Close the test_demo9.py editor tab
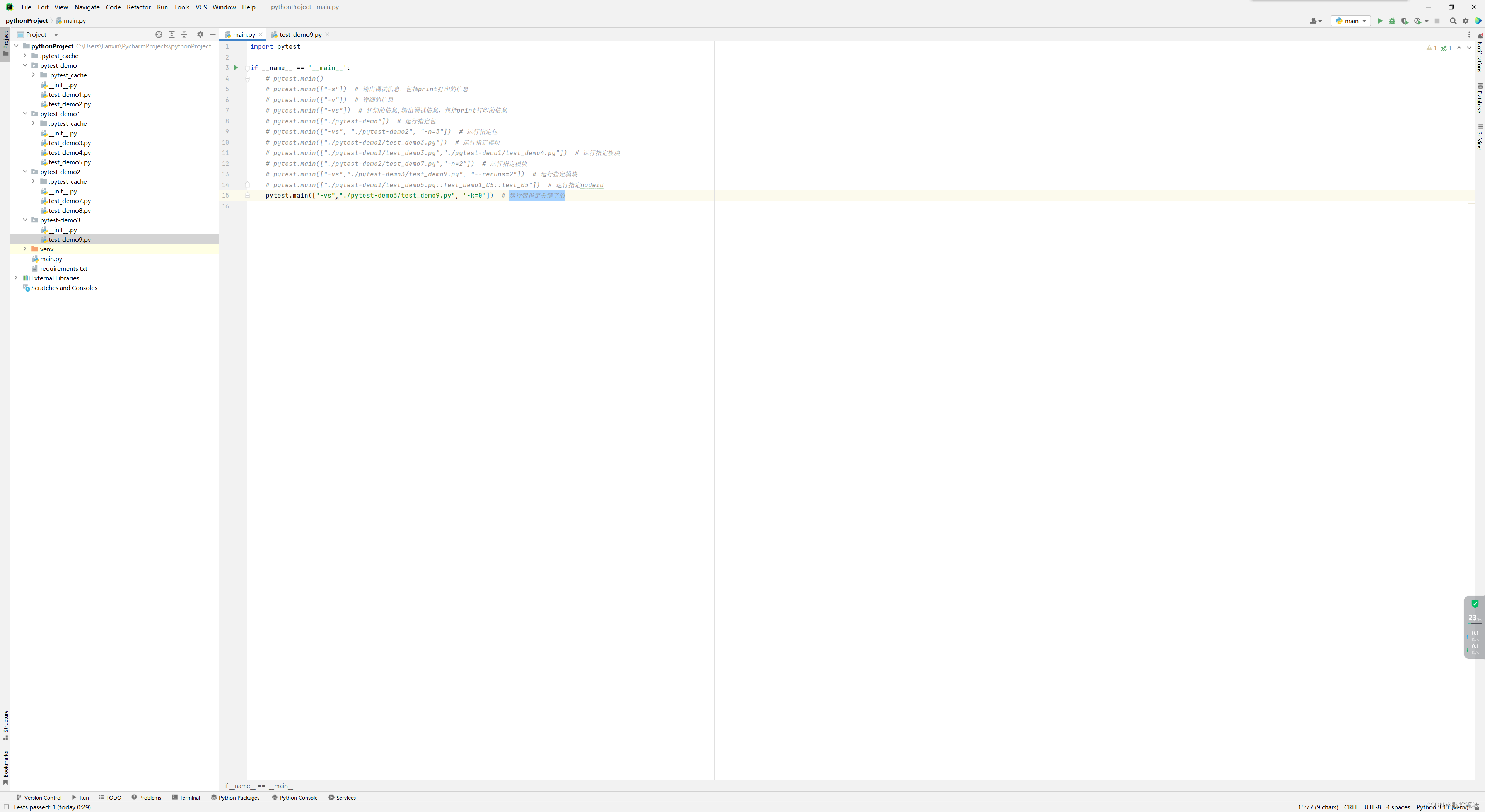 pyautogui.click(x=328, y=34)
